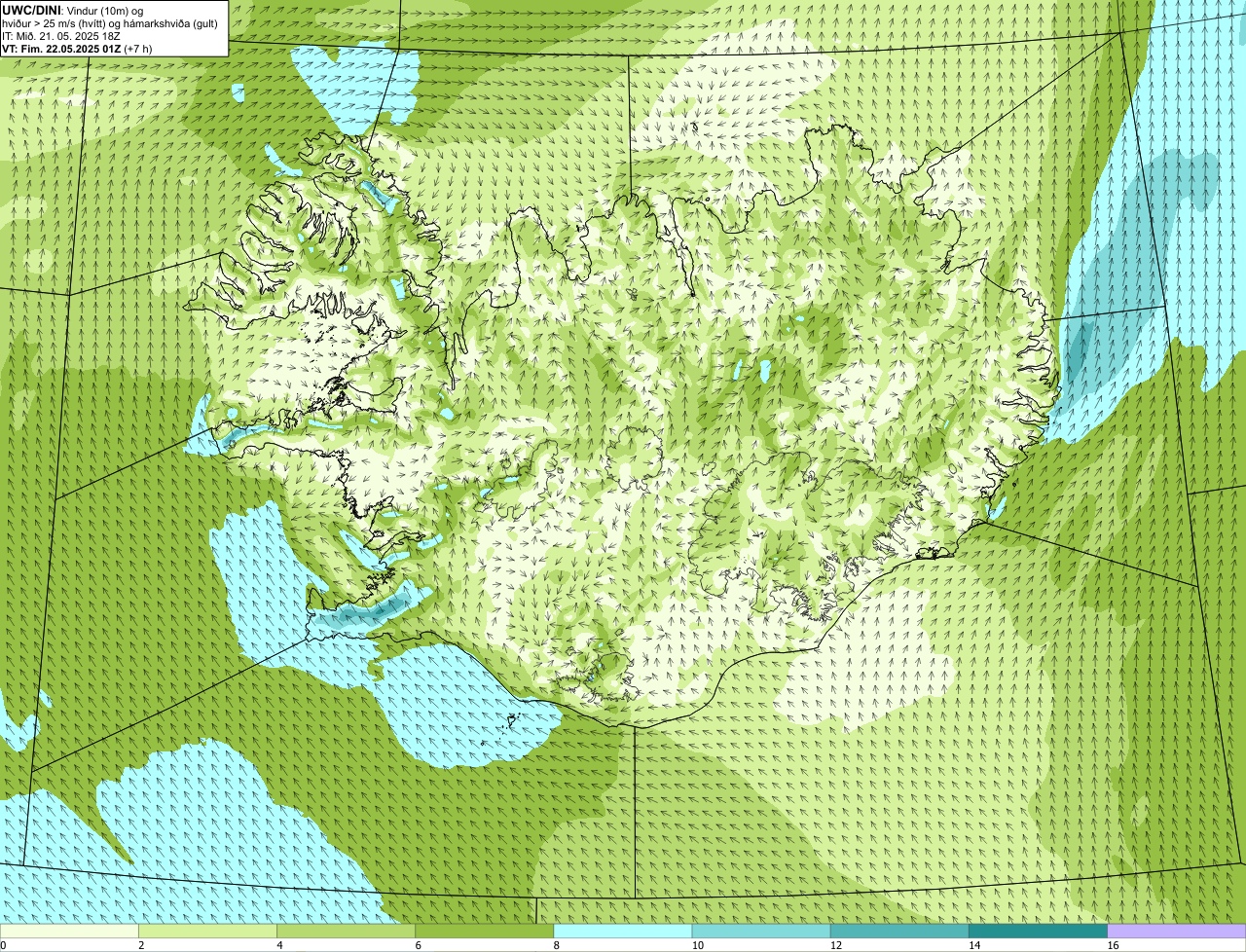Image resolution: width=1246 pixels, height=952 pixels.
Task: Click the pale yellow 0–2 m/s legend swatch
Action: point(69,931)
